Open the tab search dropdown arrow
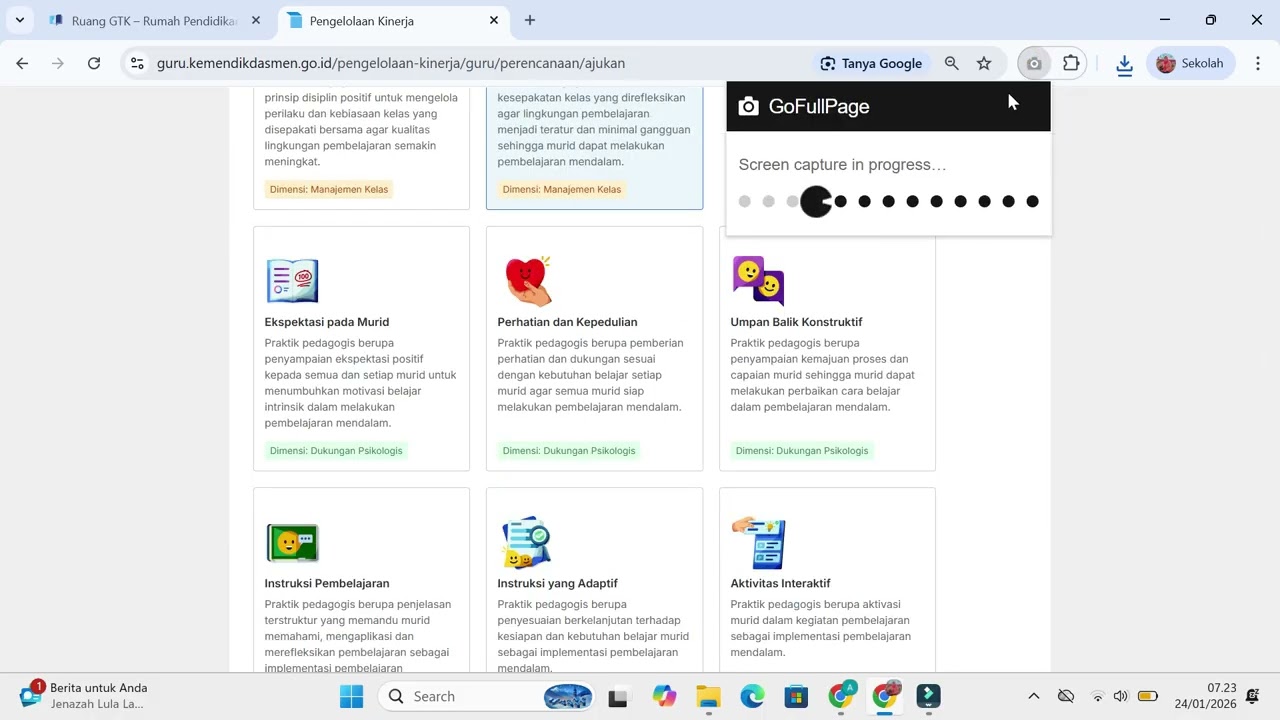This screenshot has height=720, width=1280. [19, 20]
